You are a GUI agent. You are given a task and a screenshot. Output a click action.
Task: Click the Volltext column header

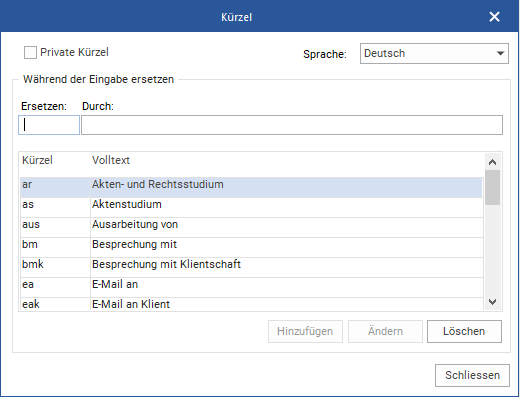click(111, 160)
